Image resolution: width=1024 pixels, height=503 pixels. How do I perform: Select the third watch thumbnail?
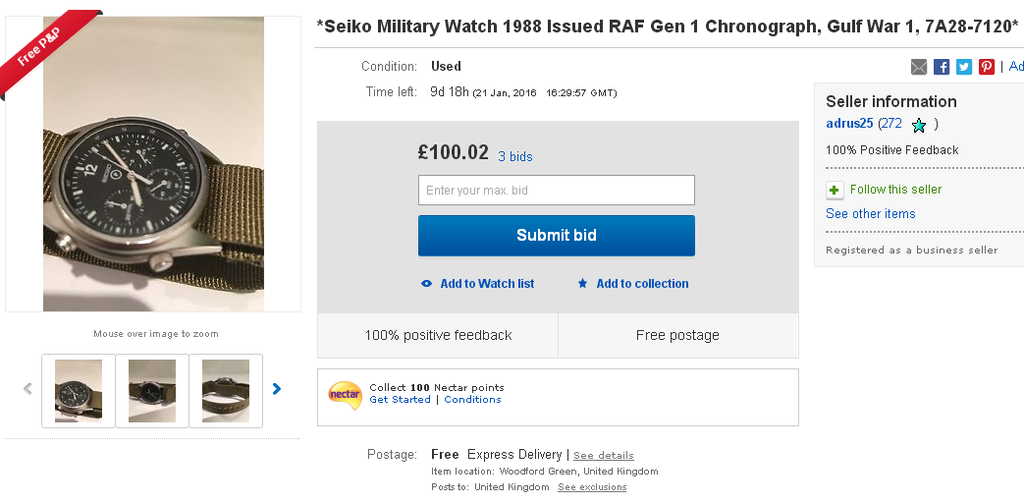coord(225,390)
